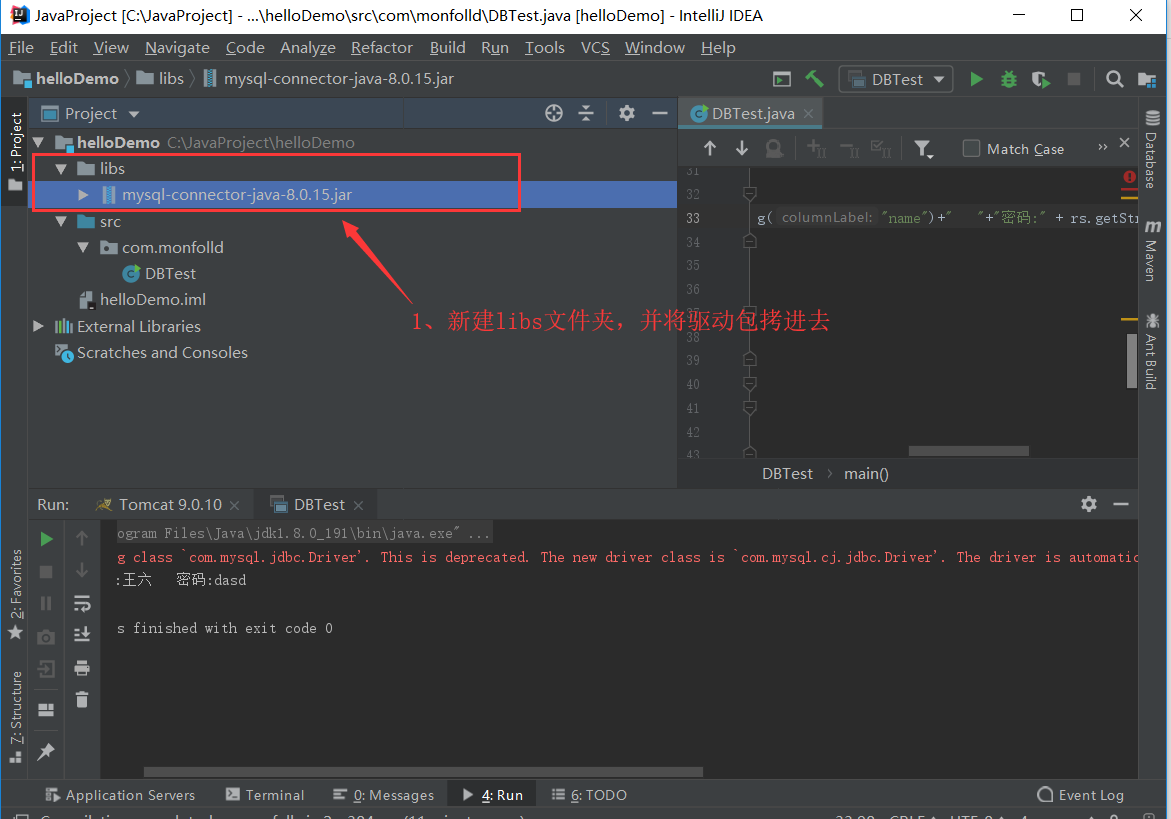Viewport: 1171px width, 819px height.
Task: Toggle the 1: Project side tab
Action: [x=16, y=152]
